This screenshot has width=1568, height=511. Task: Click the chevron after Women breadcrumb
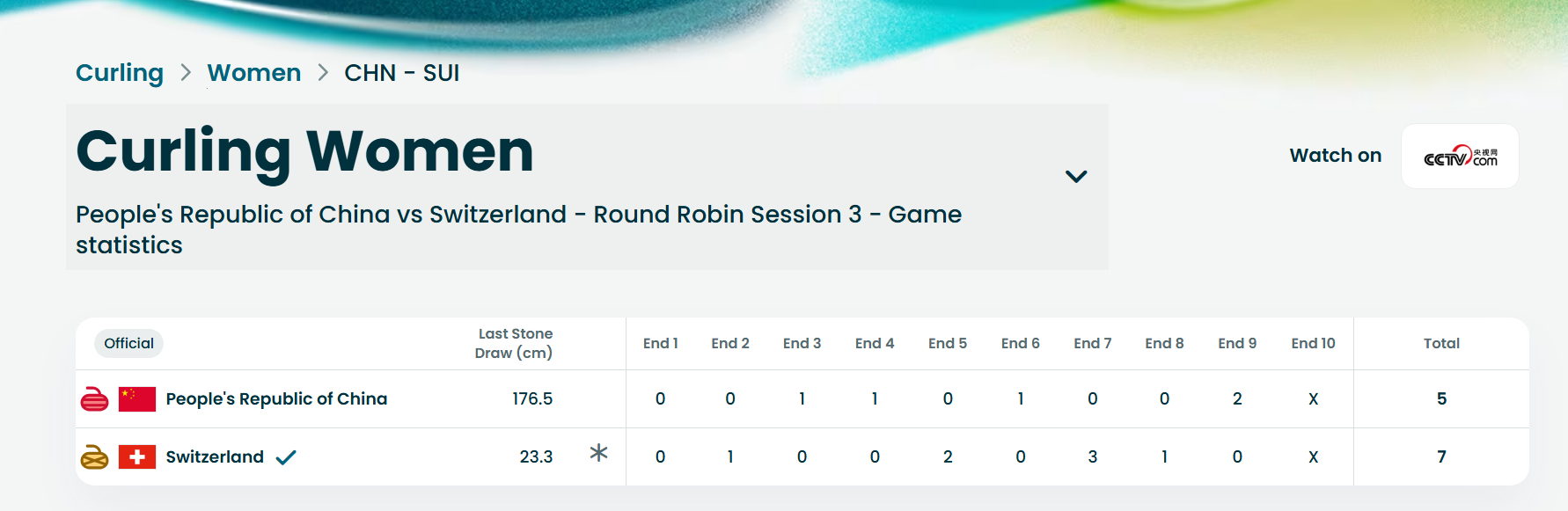point(323,73)
